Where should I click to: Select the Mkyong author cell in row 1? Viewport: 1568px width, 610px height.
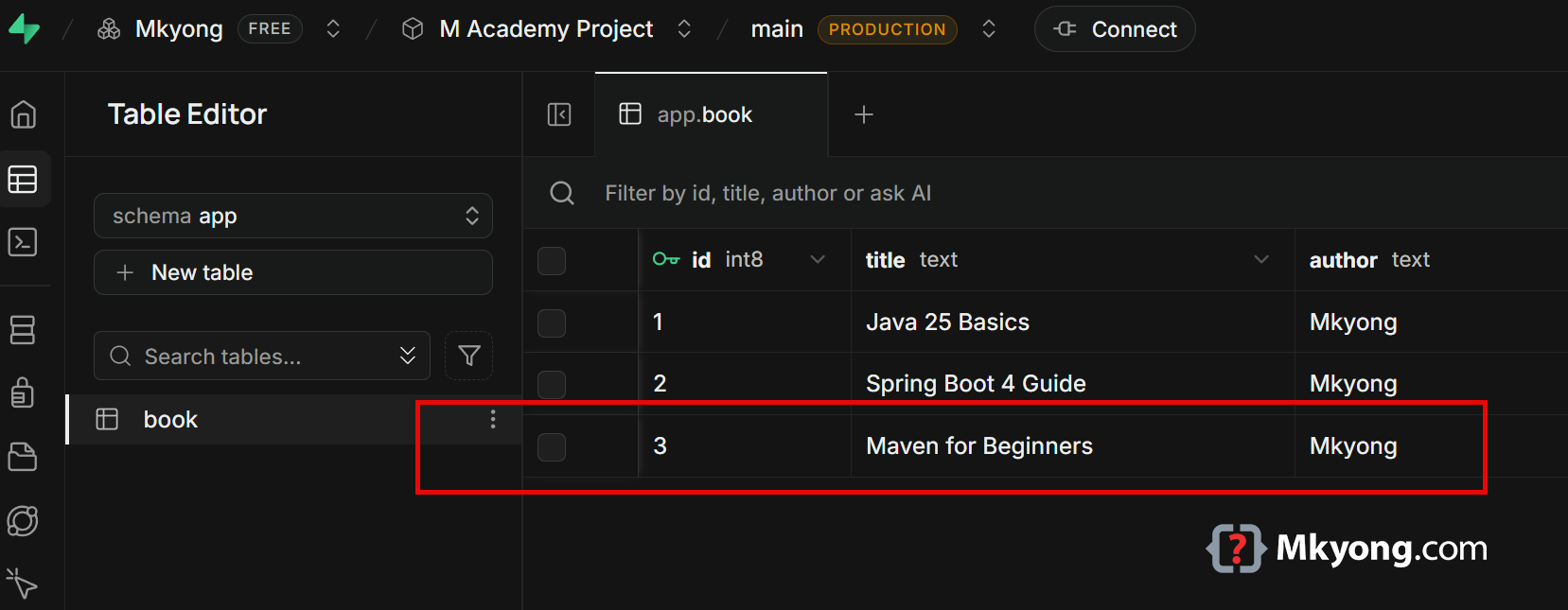1431,322
